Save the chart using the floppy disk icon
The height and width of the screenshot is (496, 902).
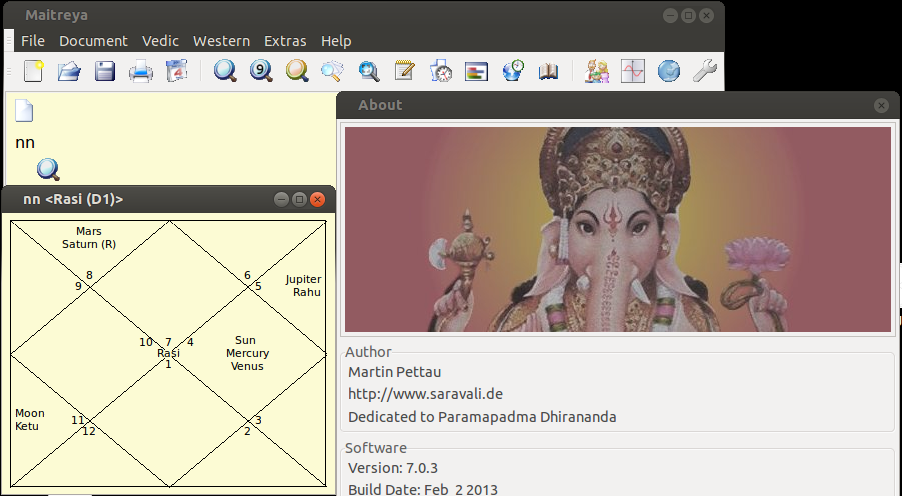pyautogui.click(x=105, y=71)
